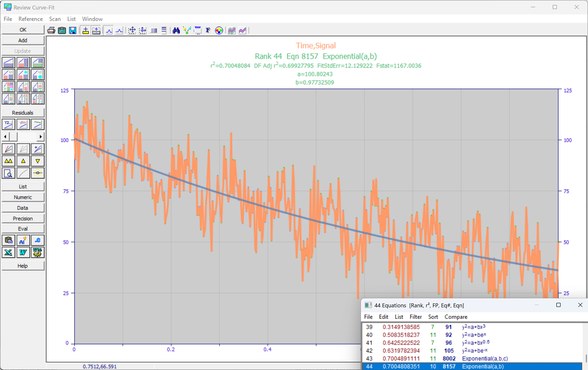Open Compare menu in the Equations window
Viewport: 588px width, 370px height.
(456, 317)
